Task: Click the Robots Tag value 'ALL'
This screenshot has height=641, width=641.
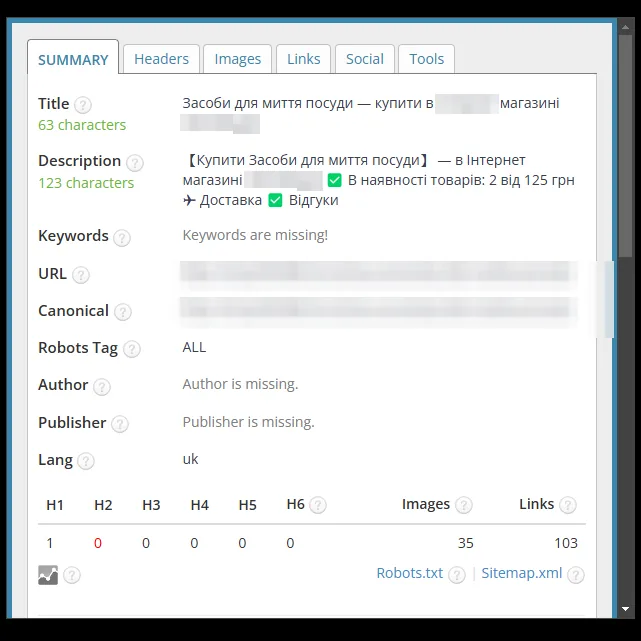Action: pyautogui.click(x=194, y=347)
